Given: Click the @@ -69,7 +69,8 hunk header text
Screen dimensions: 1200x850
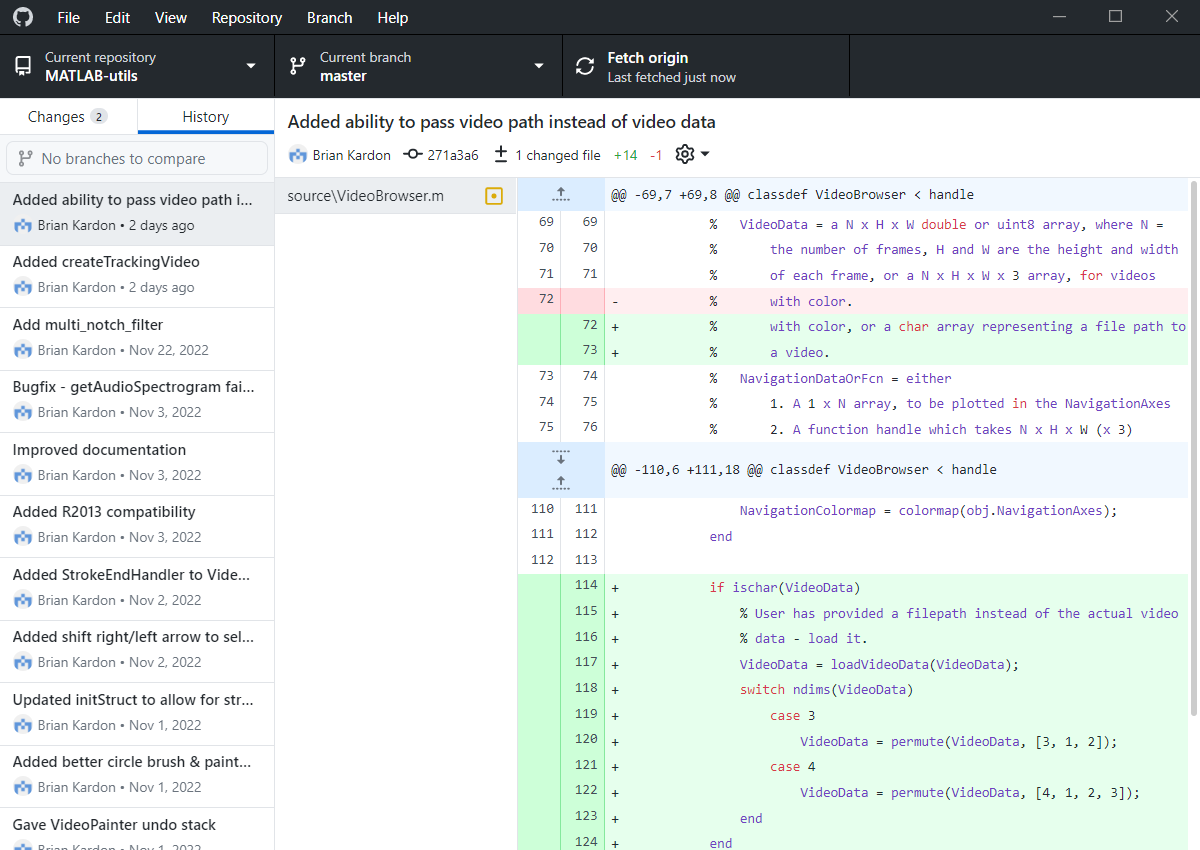Looking at the screenshot, I should [x=792, y=195].
